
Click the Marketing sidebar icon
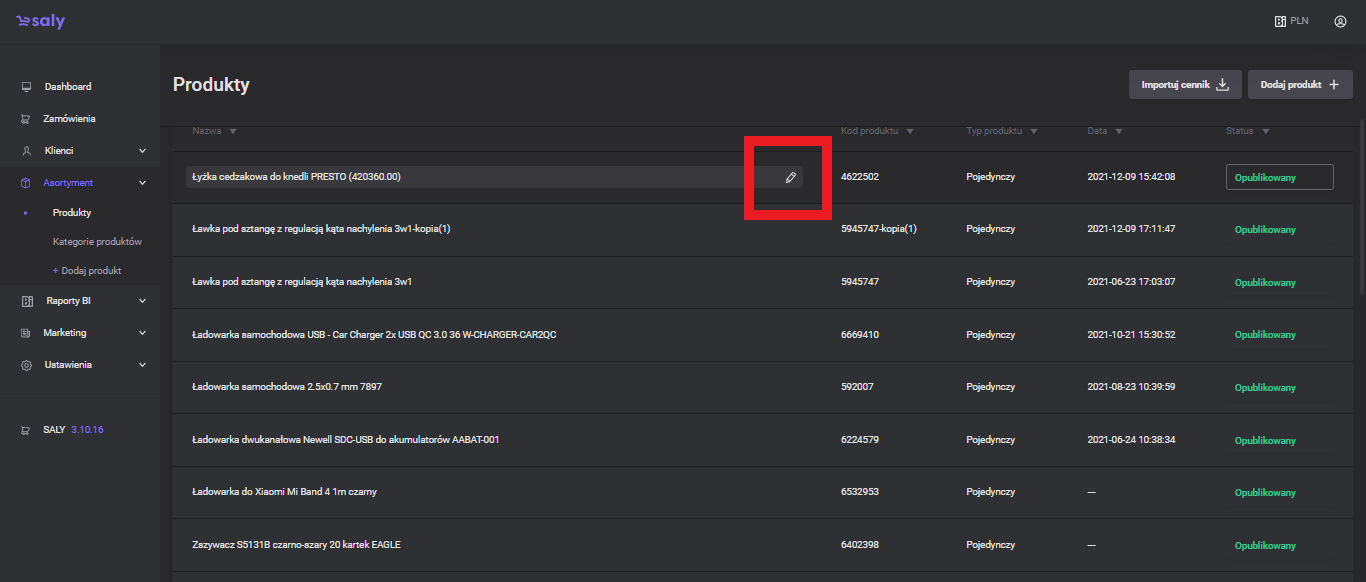(27, 333)
